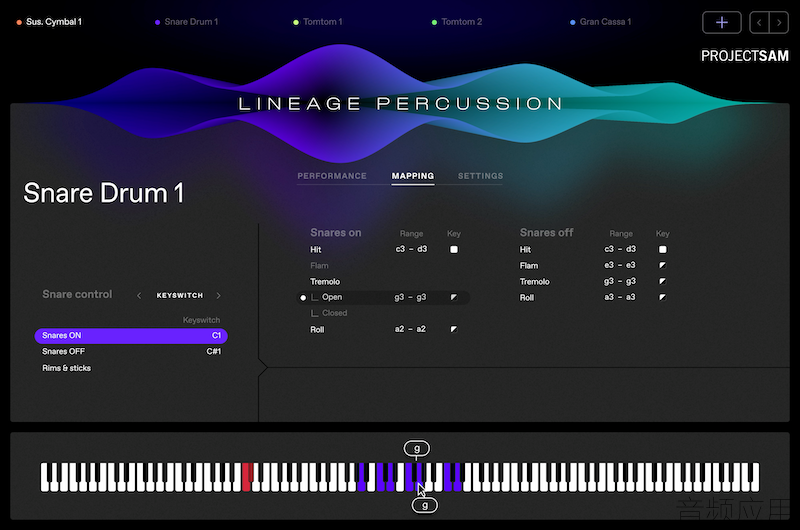Switch to the Performance tab

[332, 176]
